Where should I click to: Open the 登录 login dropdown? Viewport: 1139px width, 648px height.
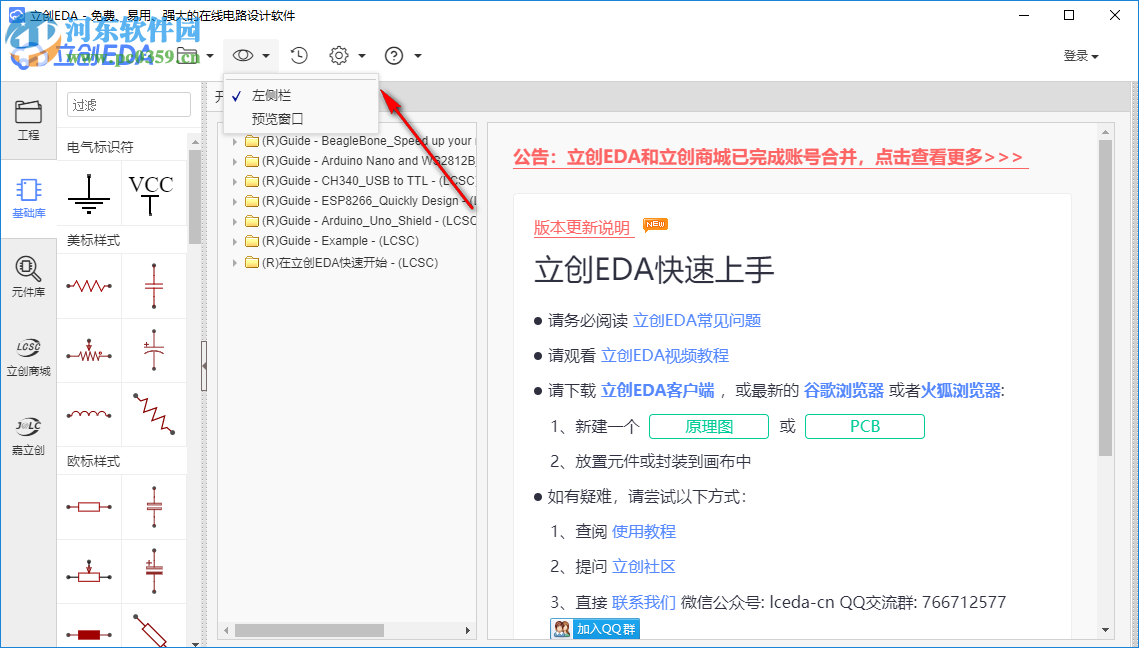[x=1081, y=56]
